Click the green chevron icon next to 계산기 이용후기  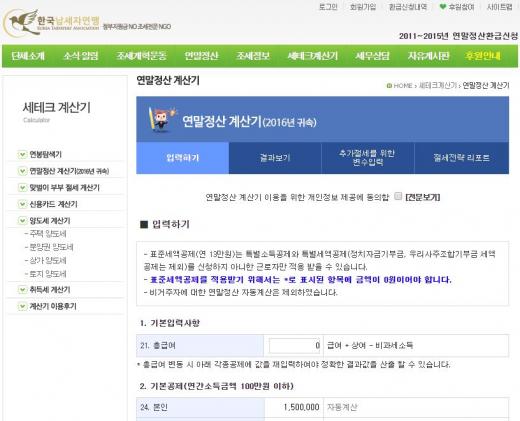tap(22, 306)
